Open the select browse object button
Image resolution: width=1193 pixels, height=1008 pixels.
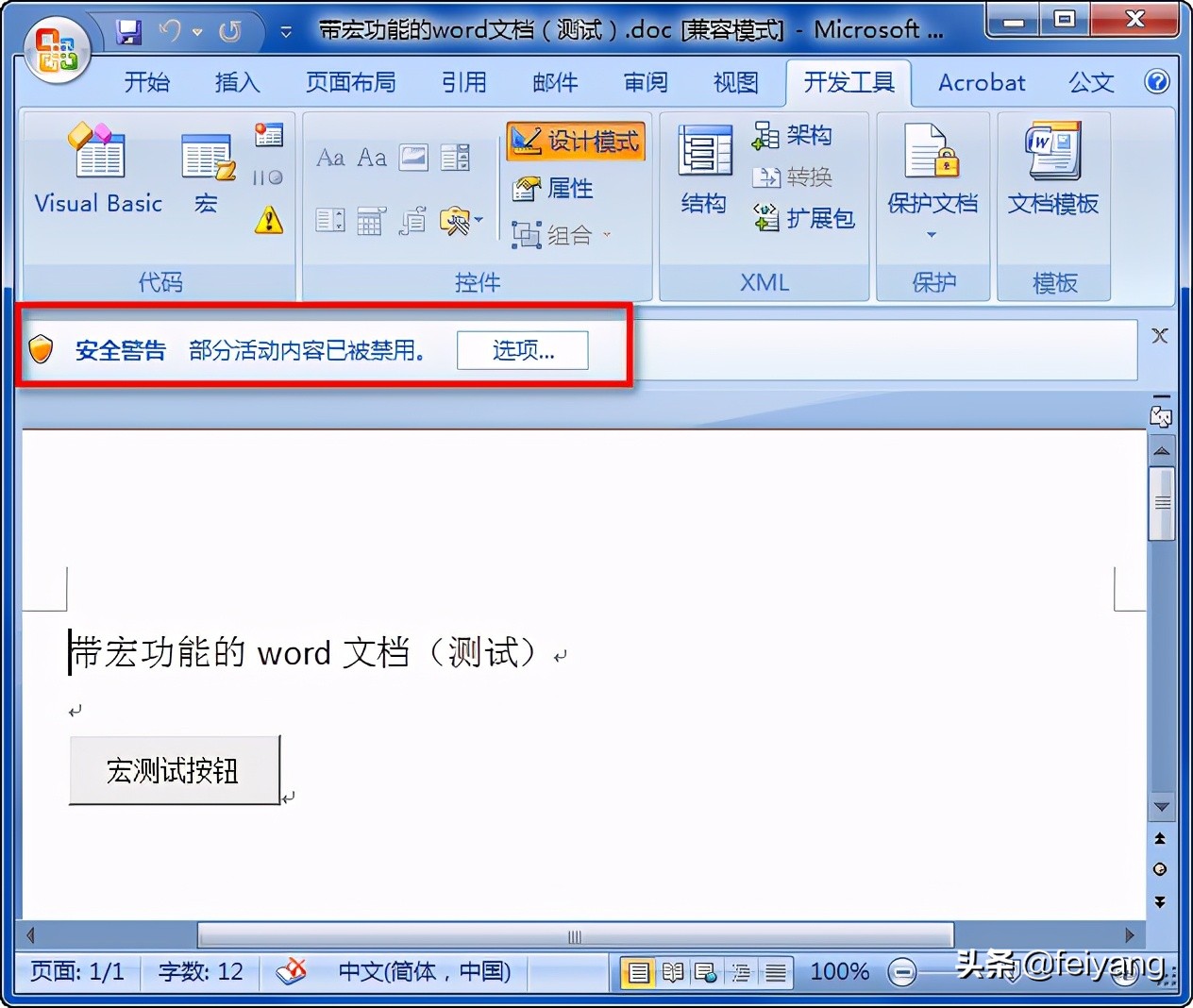[1160, 869]
